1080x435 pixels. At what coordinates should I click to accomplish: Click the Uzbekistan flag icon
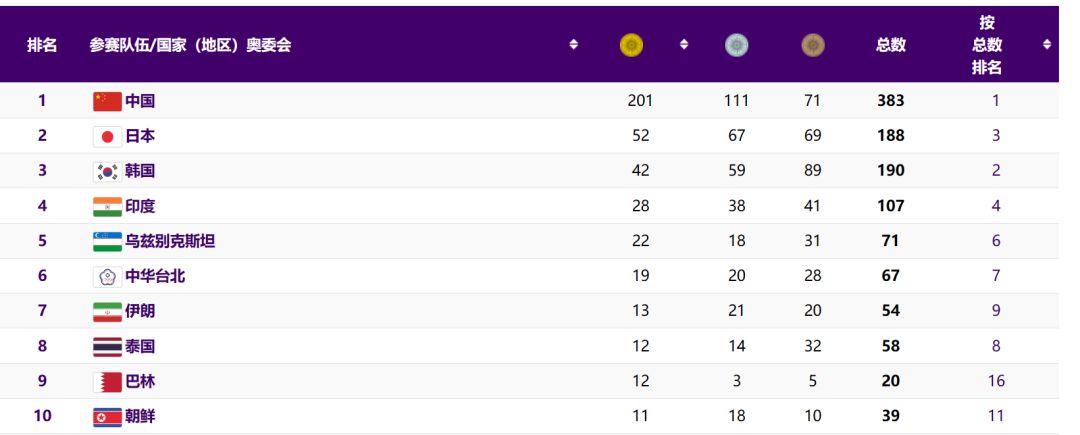tap(107, 242)
